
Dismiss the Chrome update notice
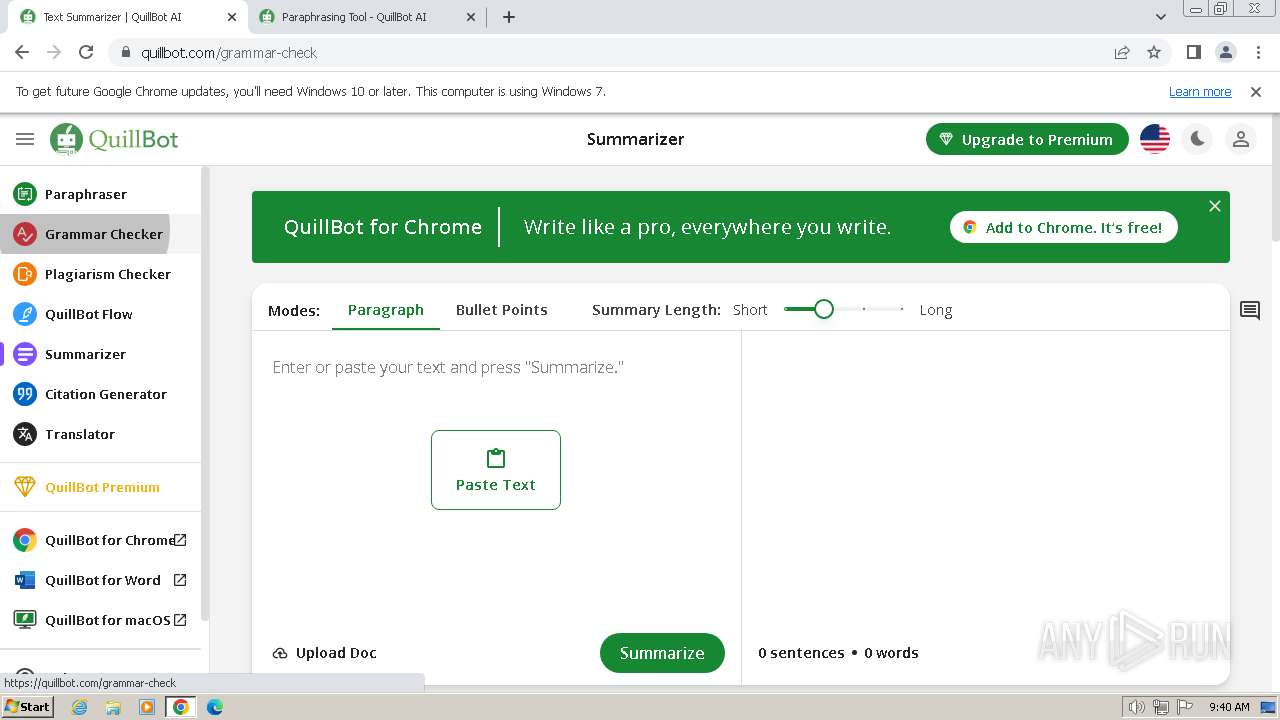pyautogui.click(x=1256, y=91)
